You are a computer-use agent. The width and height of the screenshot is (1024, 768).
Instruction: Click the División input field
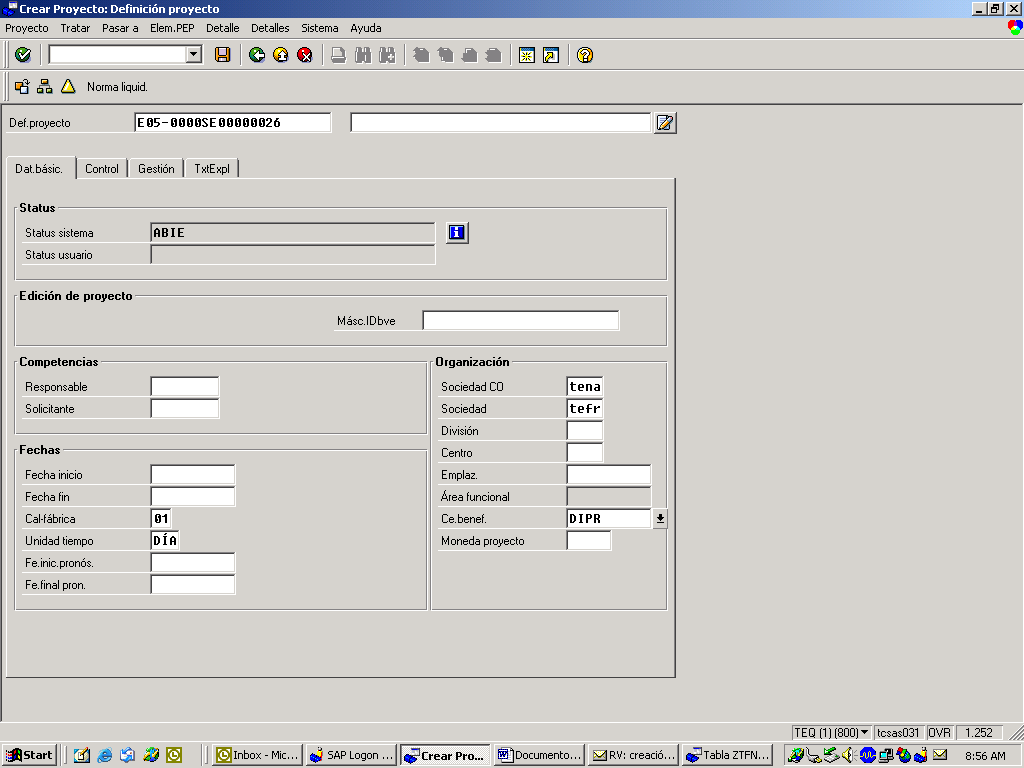coord(584,431)
